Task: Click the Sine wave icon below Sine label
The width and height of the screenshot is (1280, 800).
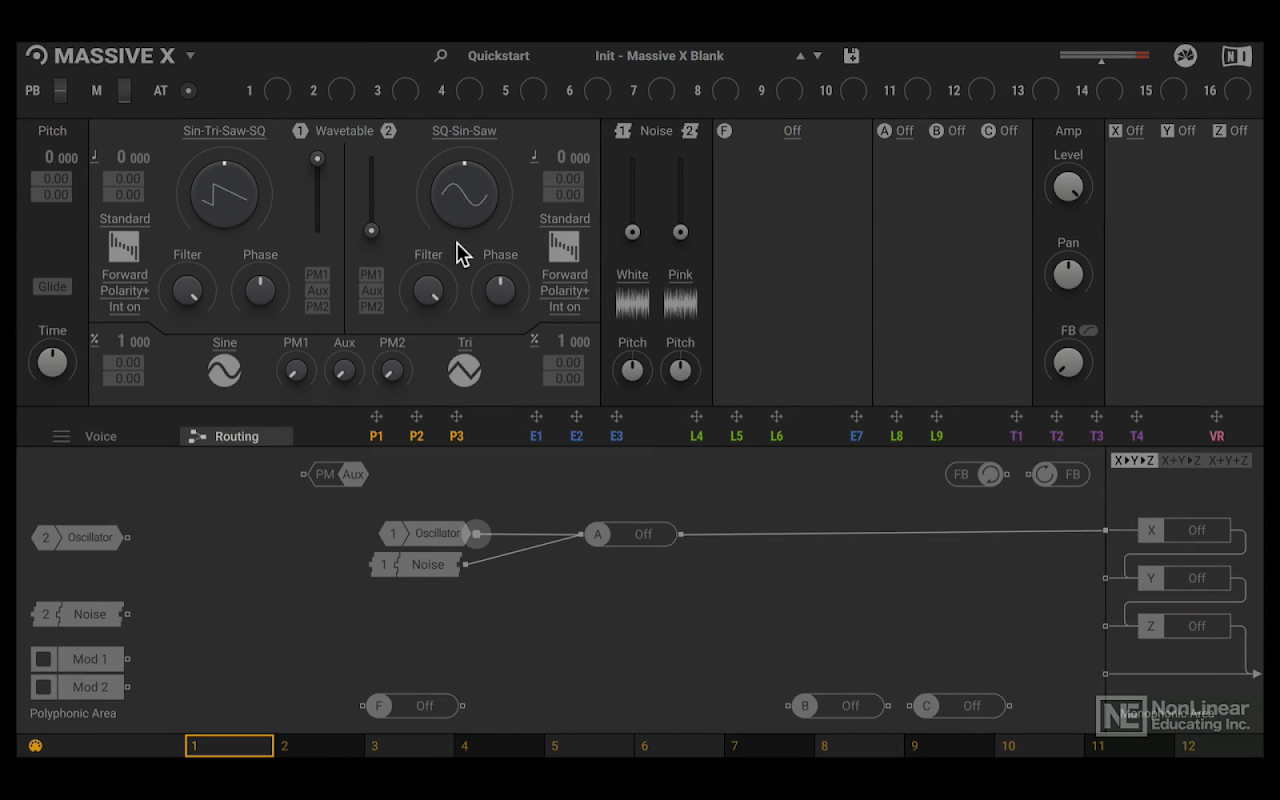Action: tap(224, 371)
